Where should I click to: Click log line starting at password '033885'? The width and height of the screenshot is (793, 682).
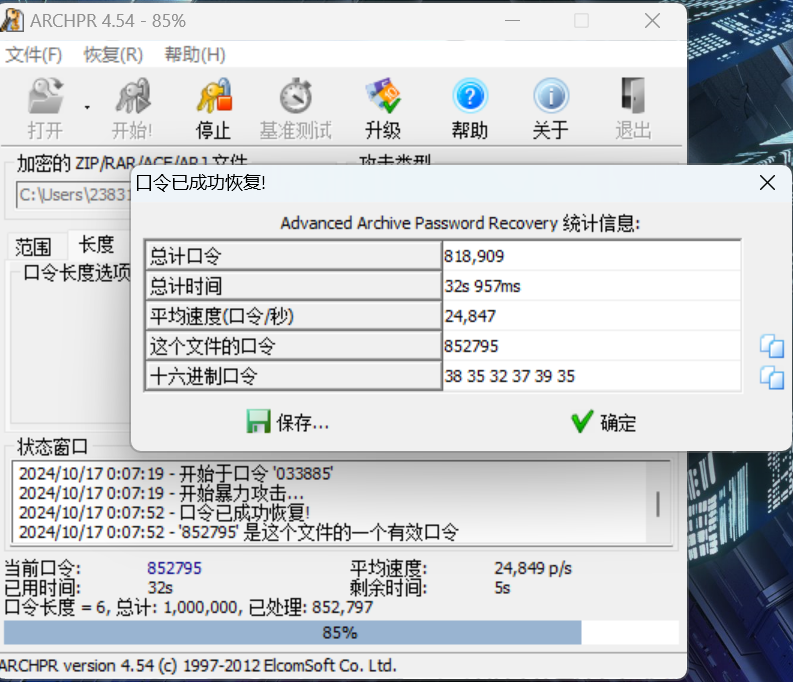(x=176, y=474)
